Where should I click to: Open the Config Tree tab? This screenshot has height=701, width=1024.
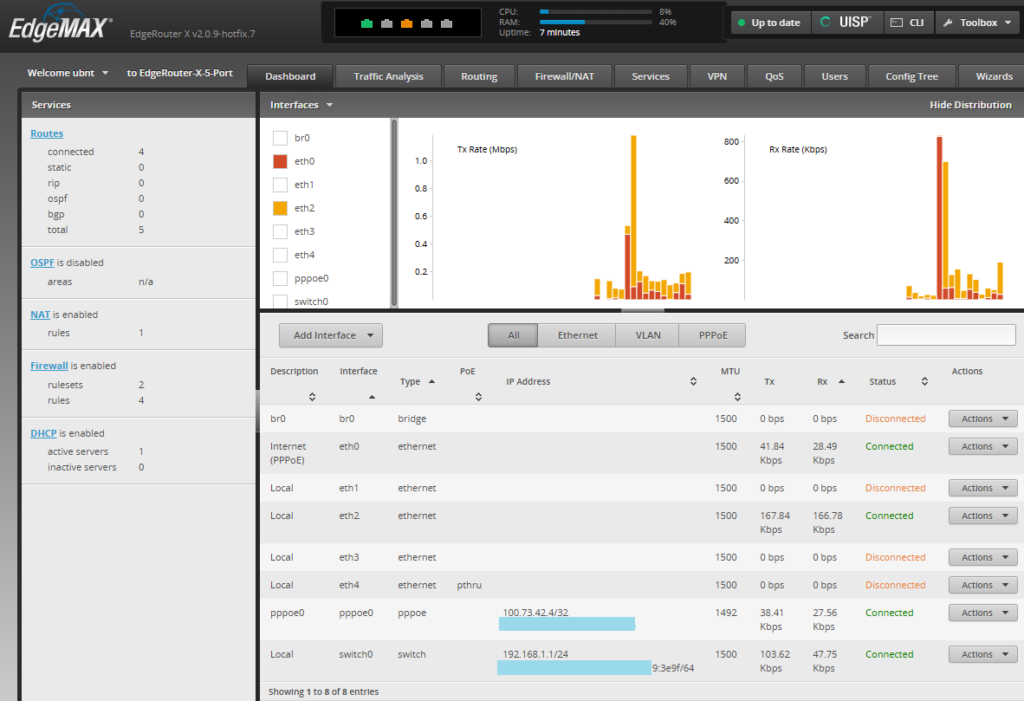(911, 76)
